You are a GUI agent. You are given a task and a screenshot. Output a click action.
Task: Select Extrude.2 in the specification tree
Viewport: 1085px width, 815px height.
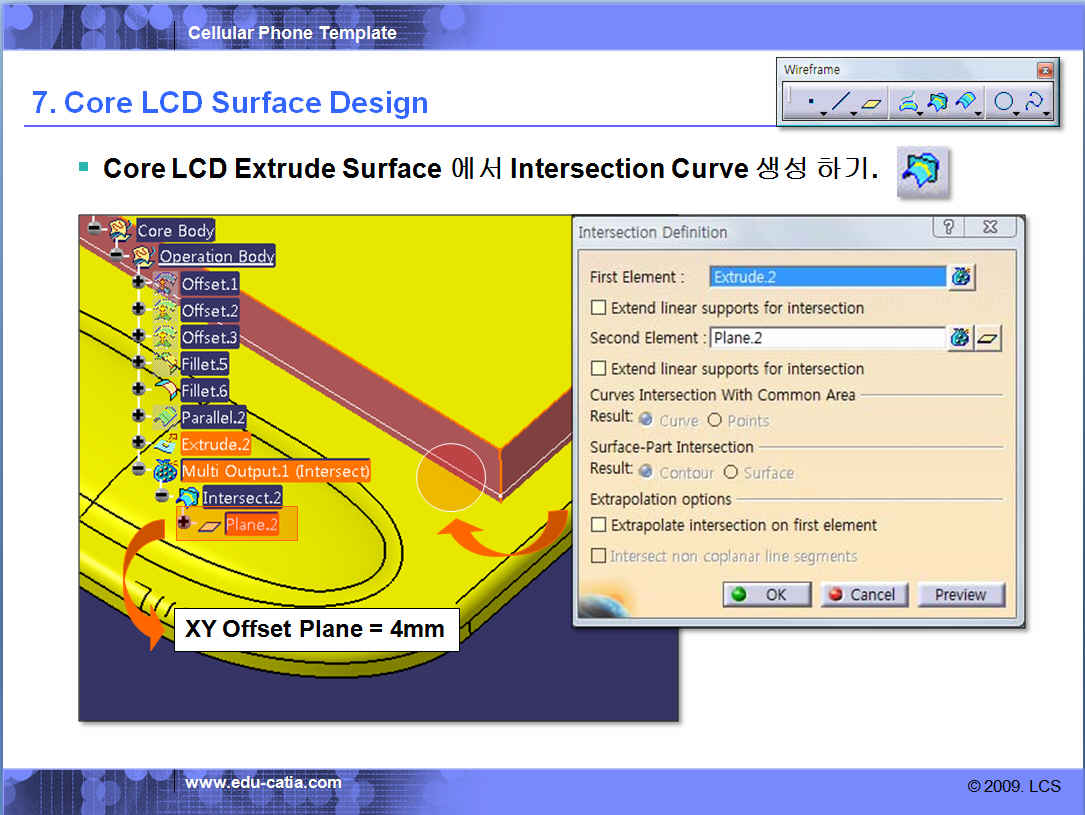coord(215,444)
